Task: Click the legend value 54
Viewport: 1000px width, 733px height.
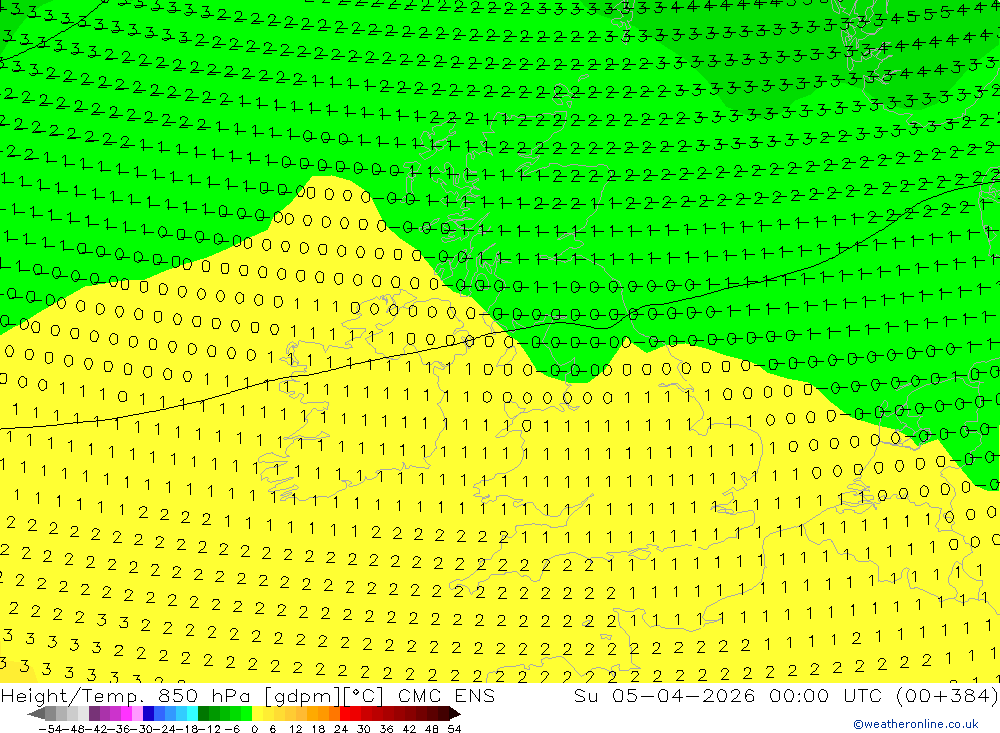Action: [454, 729]
